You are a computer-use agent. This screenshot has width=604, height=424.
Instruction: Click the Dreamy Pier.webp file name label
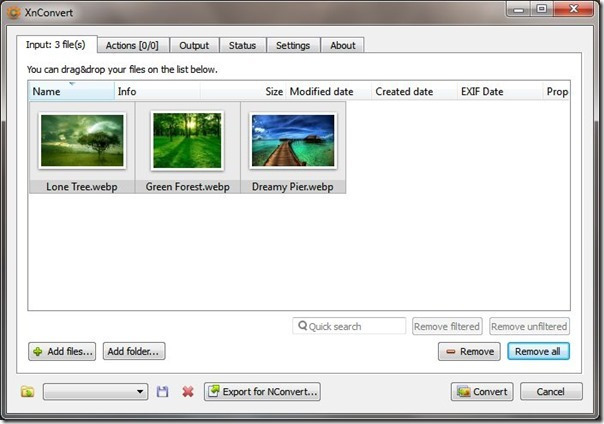click(x=293, y=187)
